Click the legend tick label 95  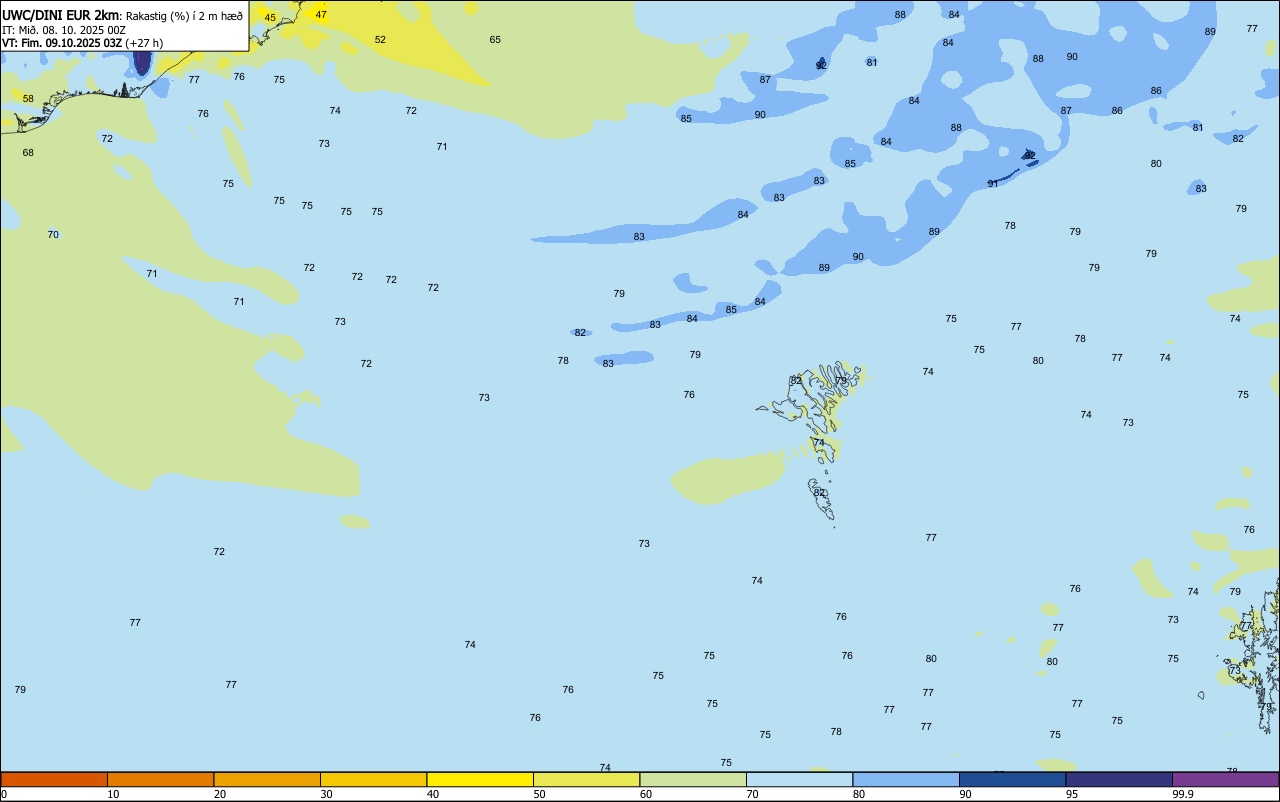(x=1072, y=794)
